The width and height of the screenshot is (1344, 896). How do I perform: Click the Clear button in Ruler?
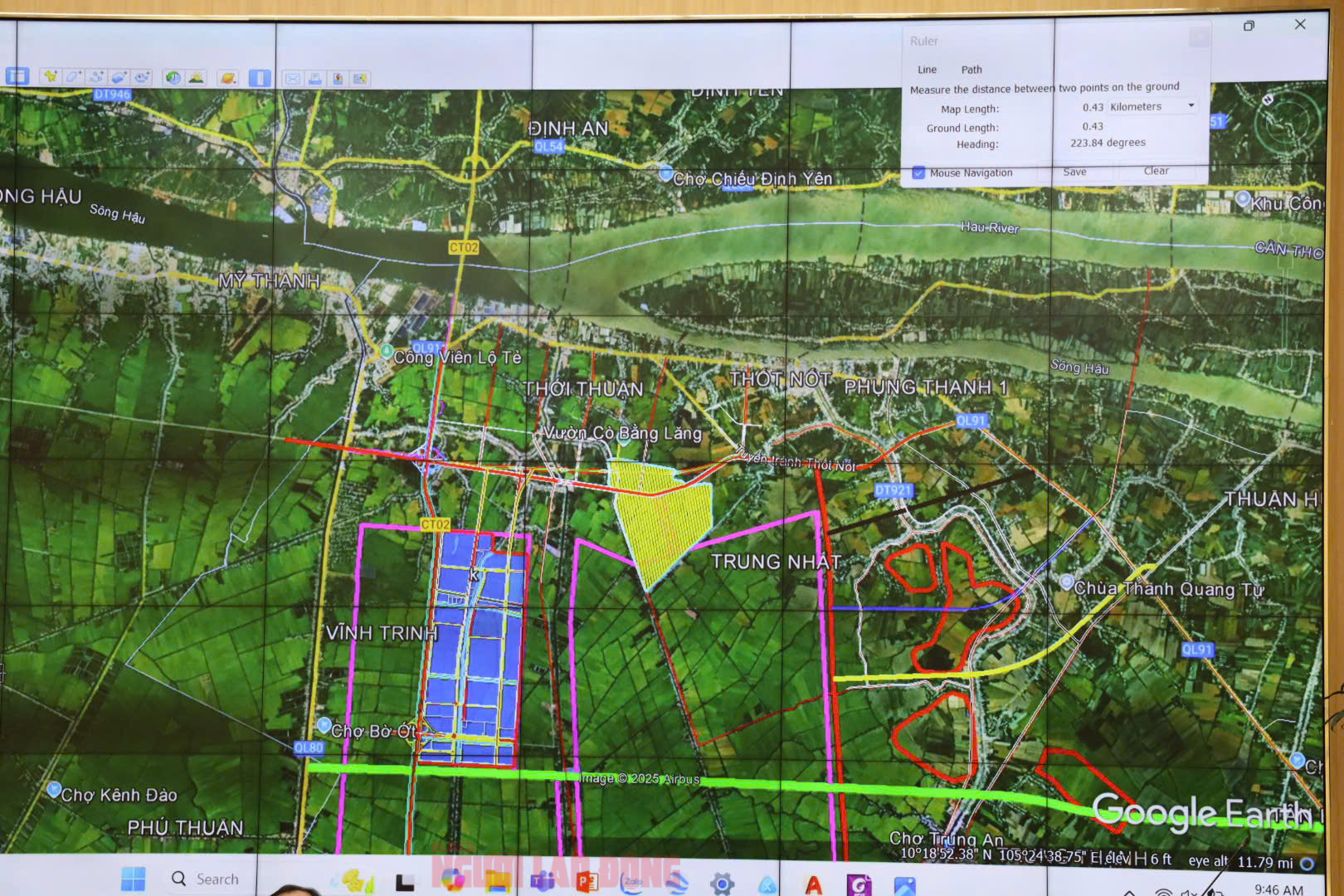pyautogui.click(x=1156, y=171)
